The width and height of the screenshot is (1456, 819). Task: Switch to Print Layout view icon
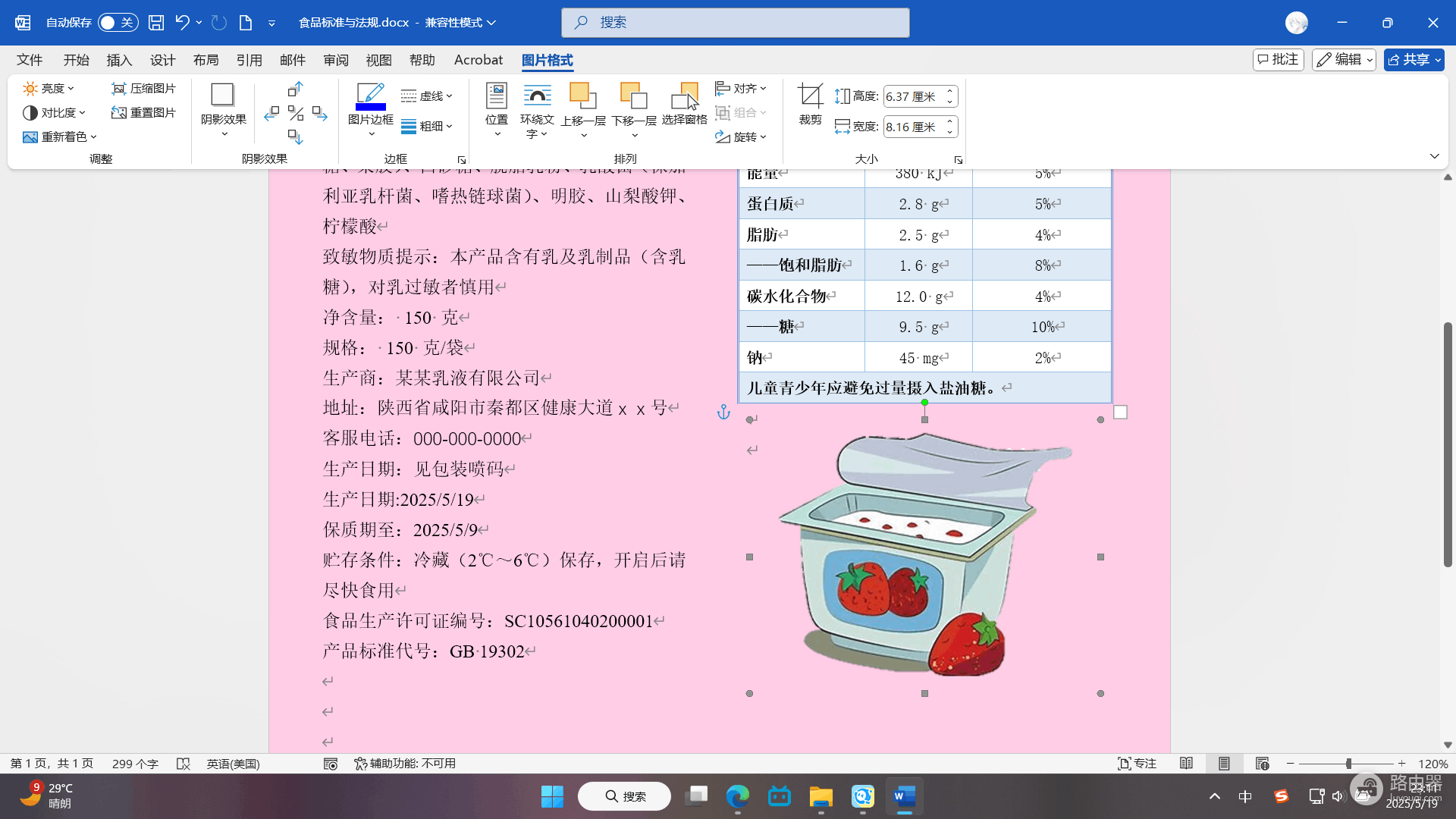click(x=1224, y=764)
